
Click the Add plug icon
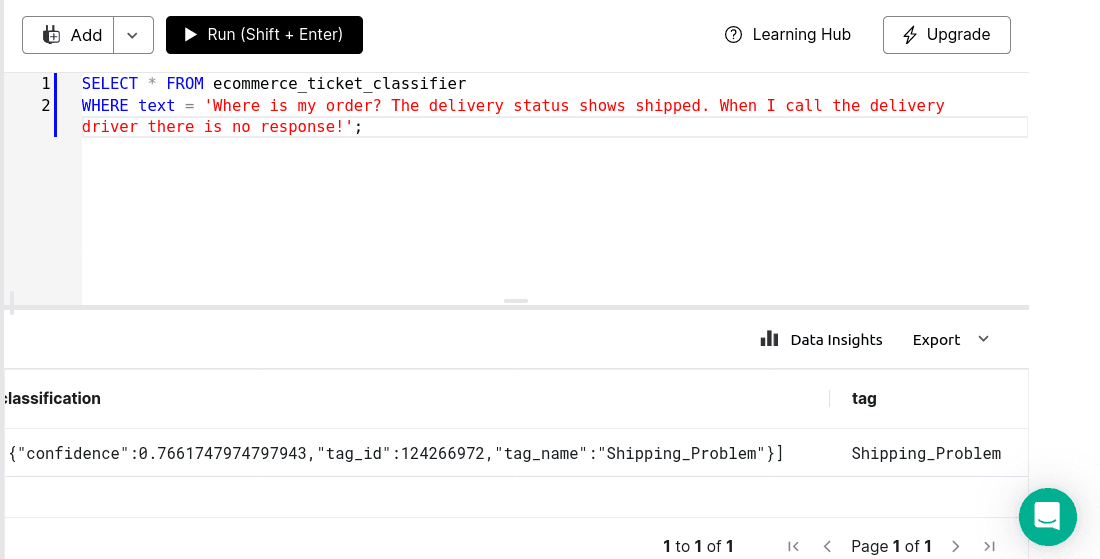point(51,35)
